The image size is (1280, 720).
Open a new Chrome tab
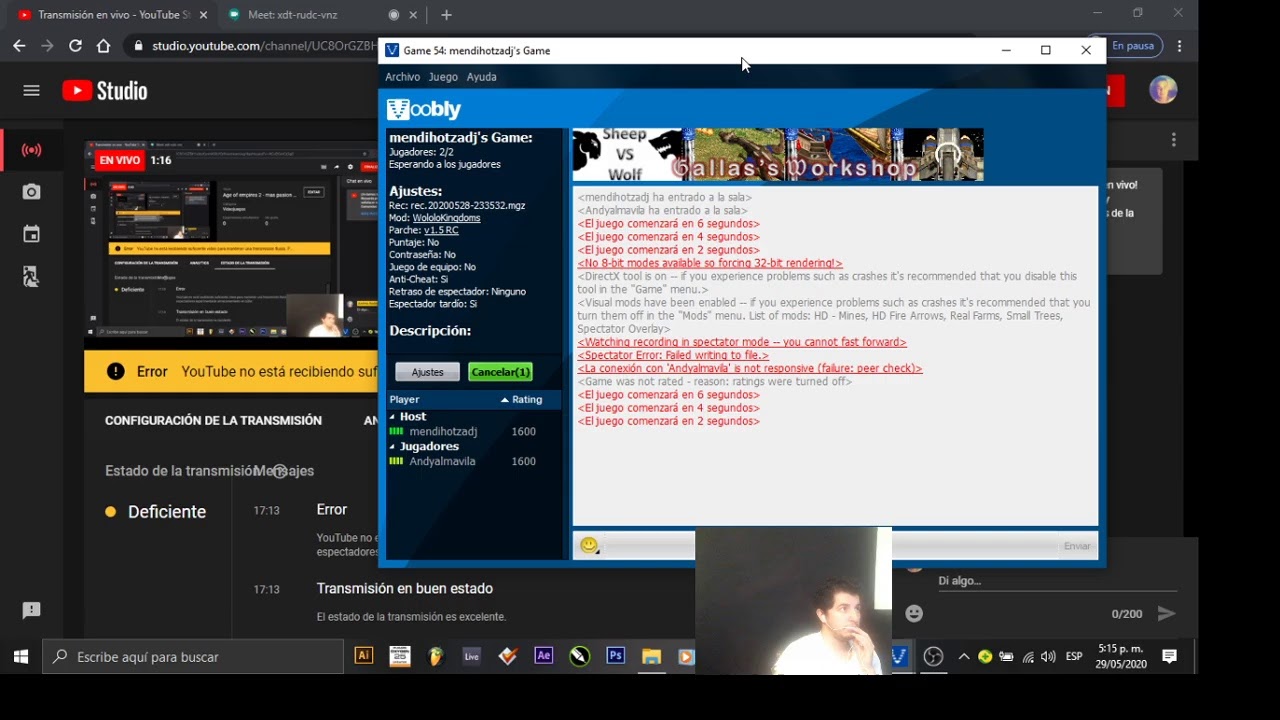[x=446, y=15]
